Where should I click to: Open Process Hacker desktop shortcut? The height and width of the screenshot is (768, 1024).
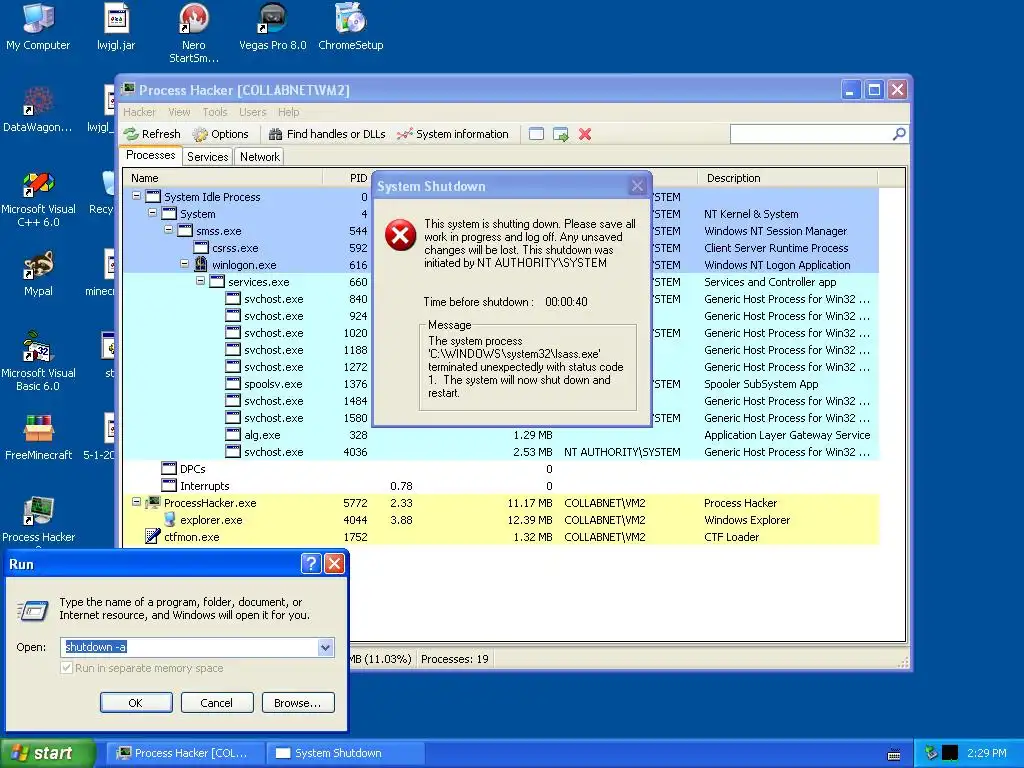[x=38, y=520]
